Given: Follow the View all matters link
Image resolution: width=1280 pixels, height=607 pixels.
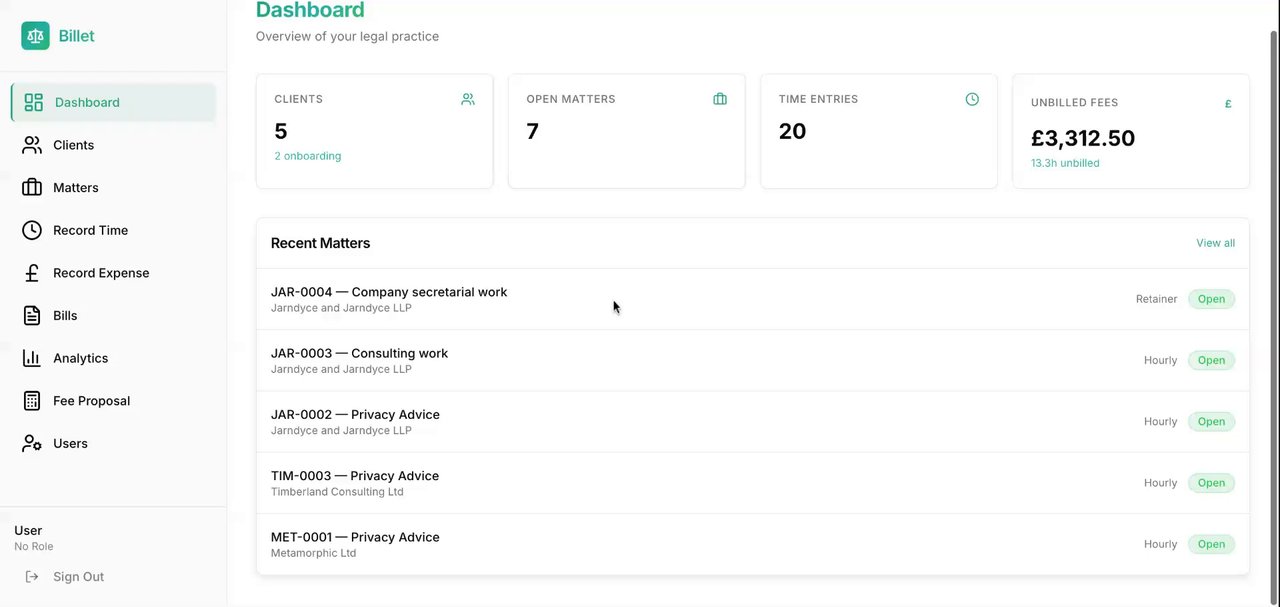Looking at the screenshot, I should click(x=1215, y=243).
